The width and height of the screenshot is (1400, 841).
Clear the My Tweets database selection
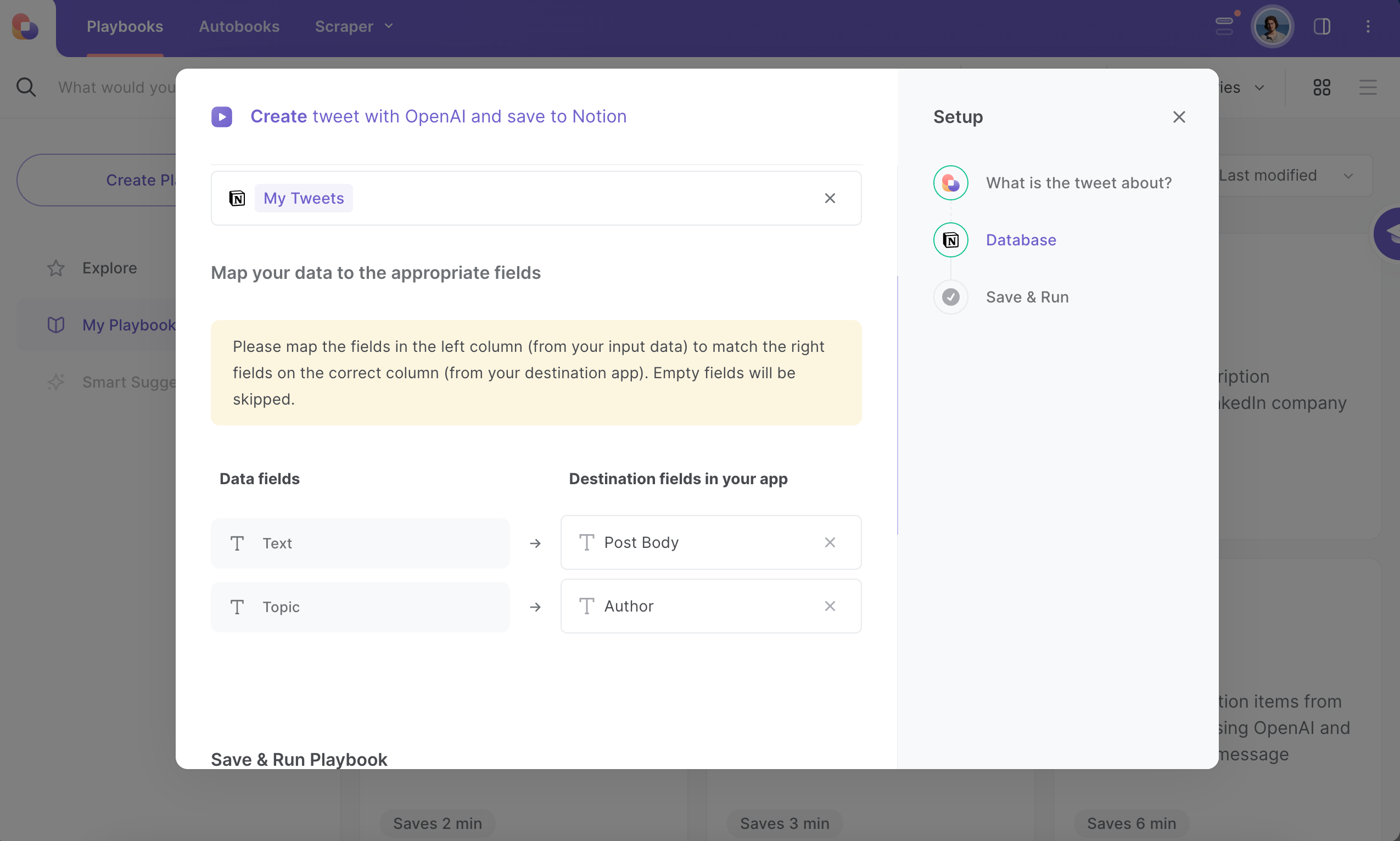830,198
